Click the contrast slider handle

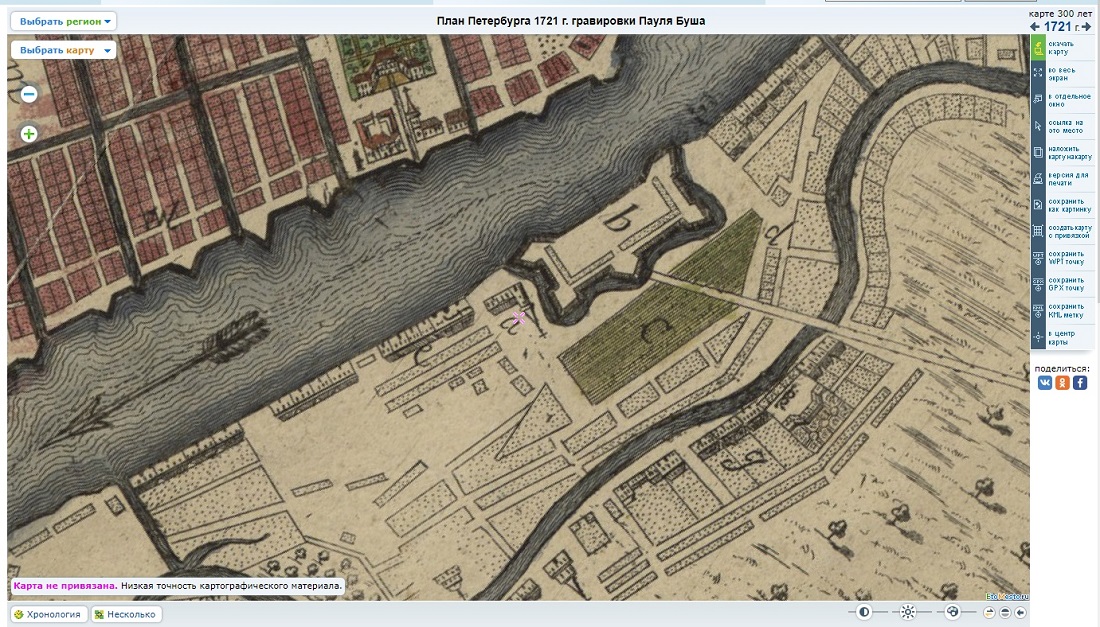(864, 612)
